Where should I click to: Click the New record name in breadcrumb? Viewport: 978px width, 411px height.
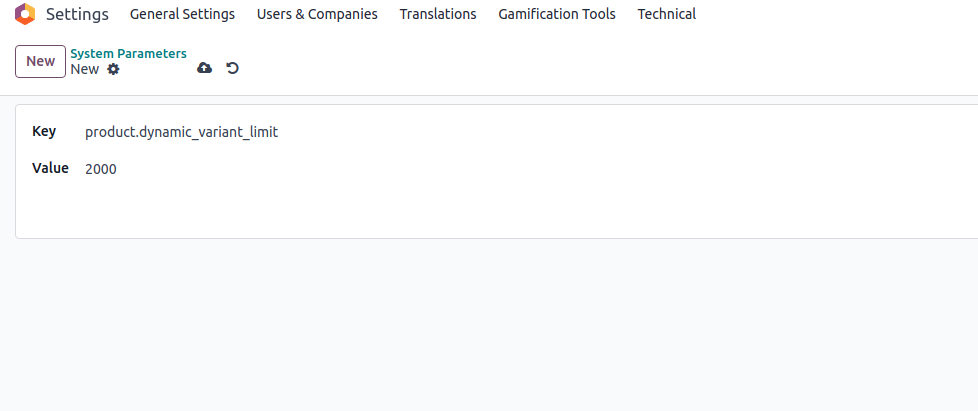84,69
